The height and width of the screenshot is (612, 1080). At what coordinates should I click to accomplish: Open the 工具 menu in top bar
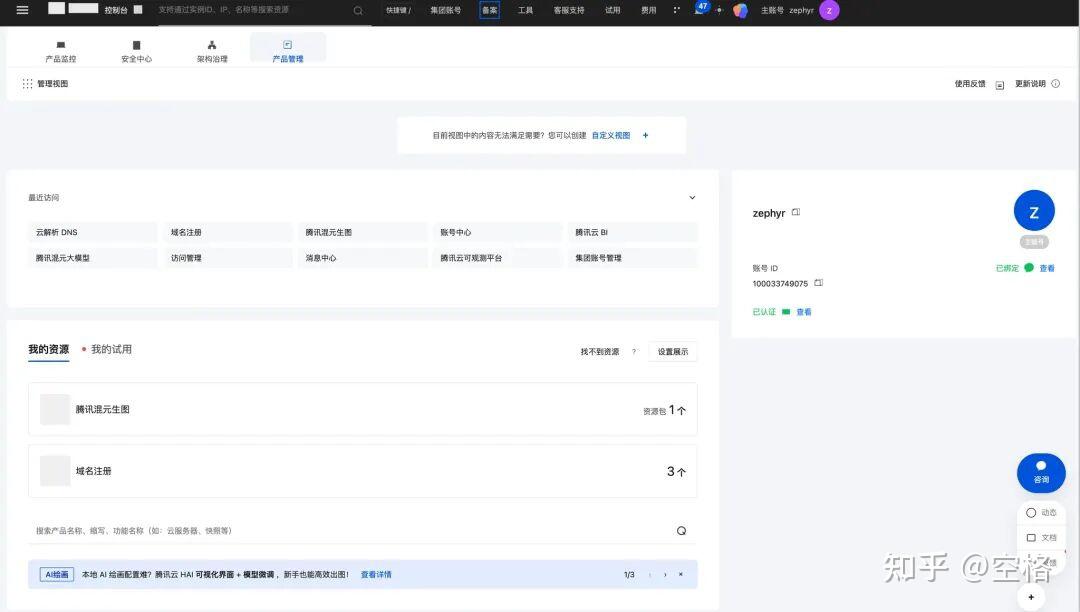coord(524,11)
